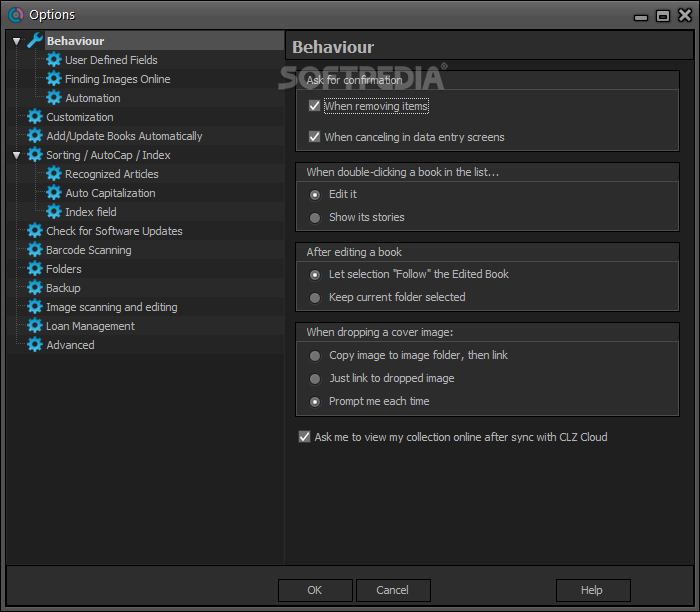Image resolution: width=700 pixels, height=612 pixels.
Task: Toggle Ask me to view collection online checkbox
Action: (304, 437)
